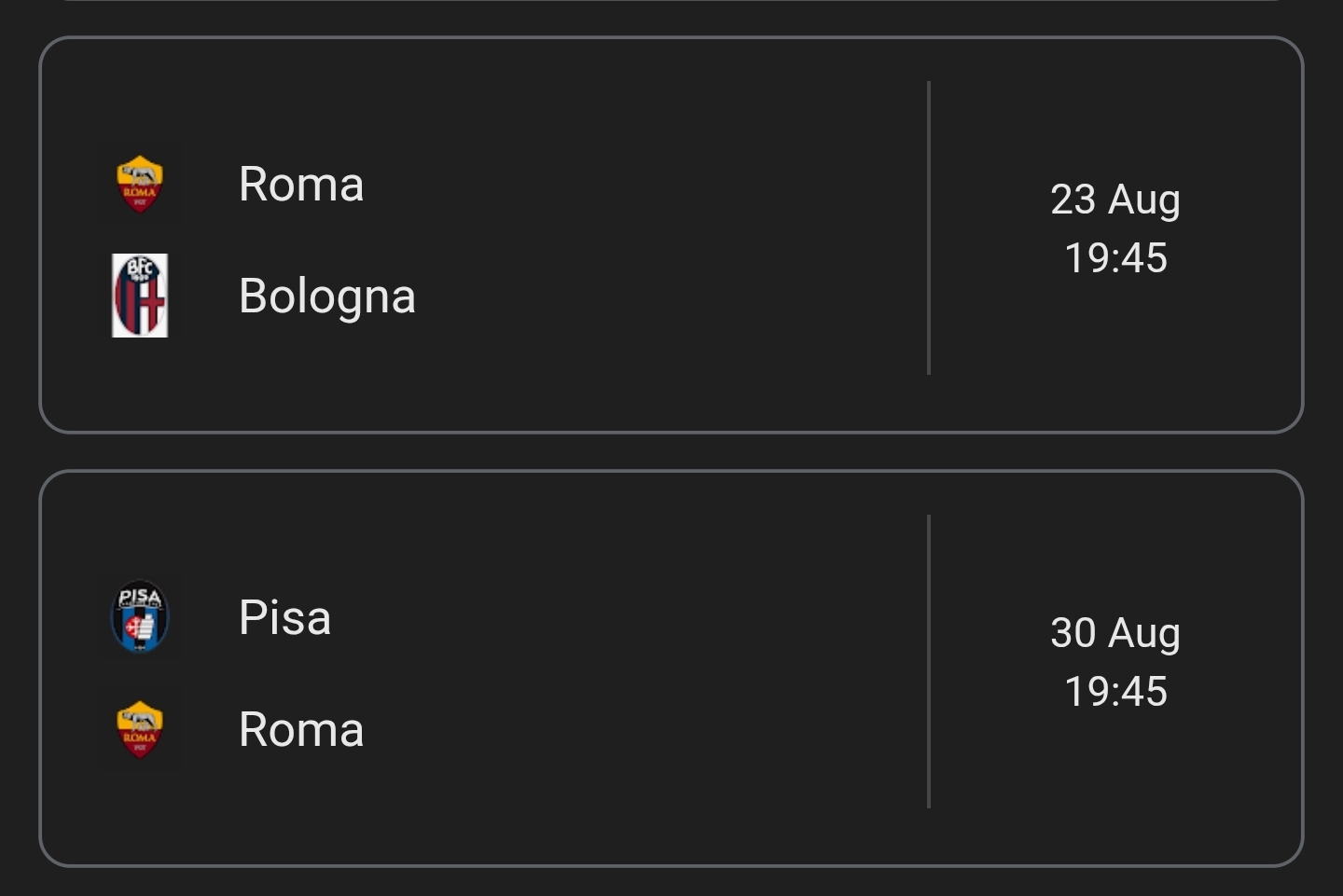
Task: Click the 19:45 kickoff time on 30 Aug
Action: point(1115,692)
